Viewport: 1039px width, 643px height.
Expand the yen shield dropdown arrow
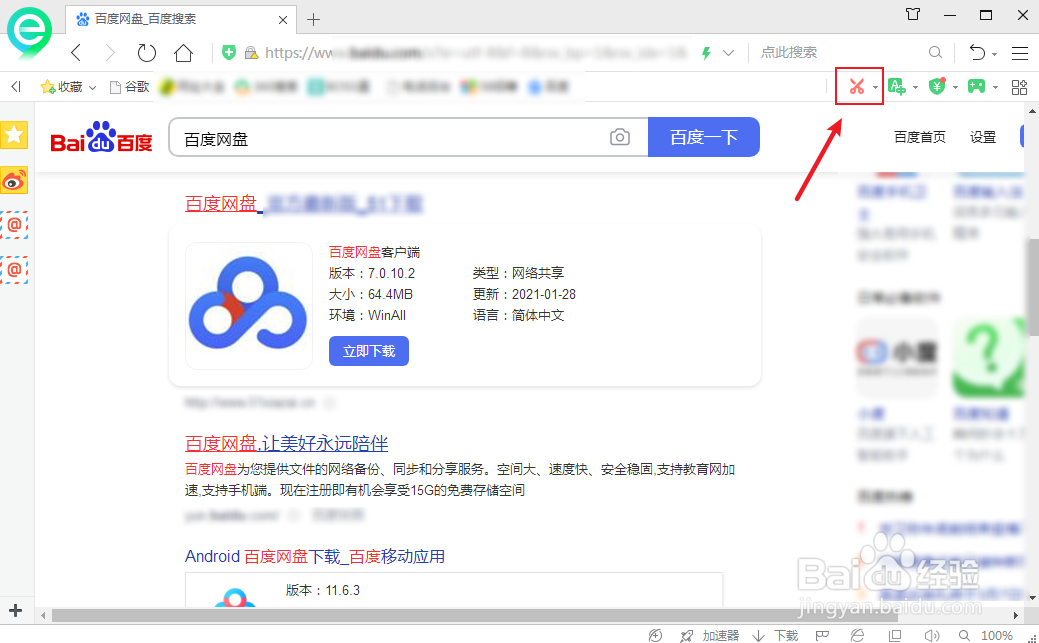(x=955, y=88)
